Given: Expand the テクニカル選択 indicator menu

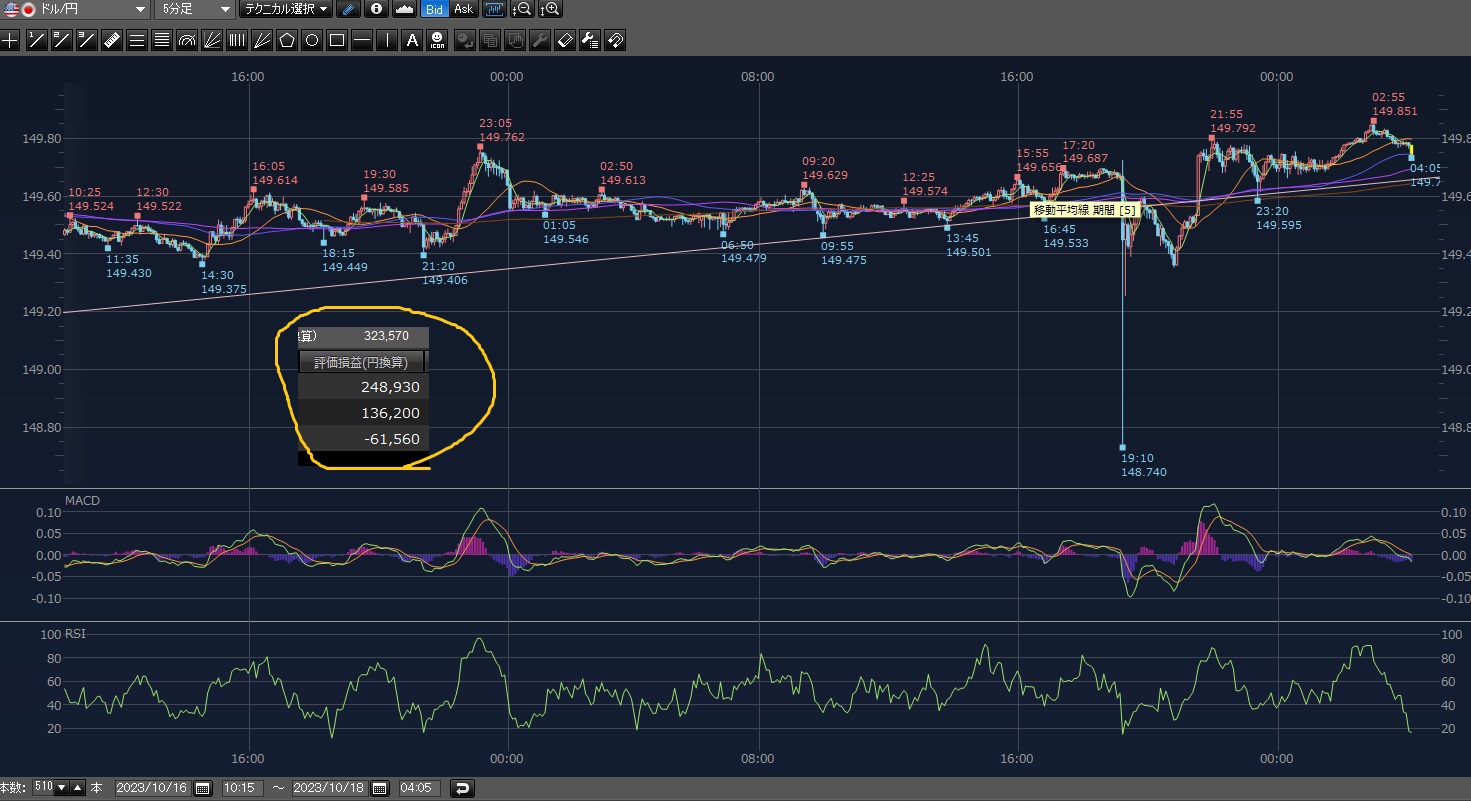Looking at the screenshot, I should tap(286, 9).
